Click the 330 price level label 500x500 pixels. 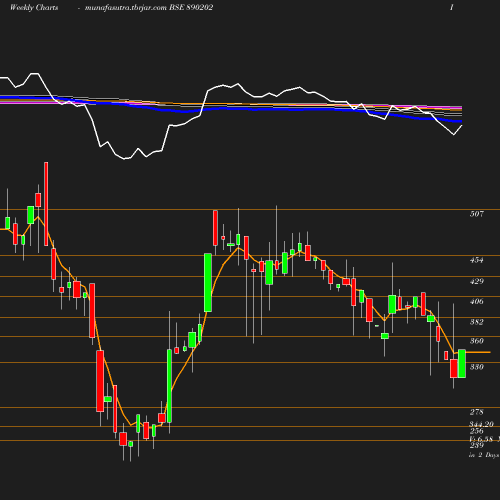[477, 367]
